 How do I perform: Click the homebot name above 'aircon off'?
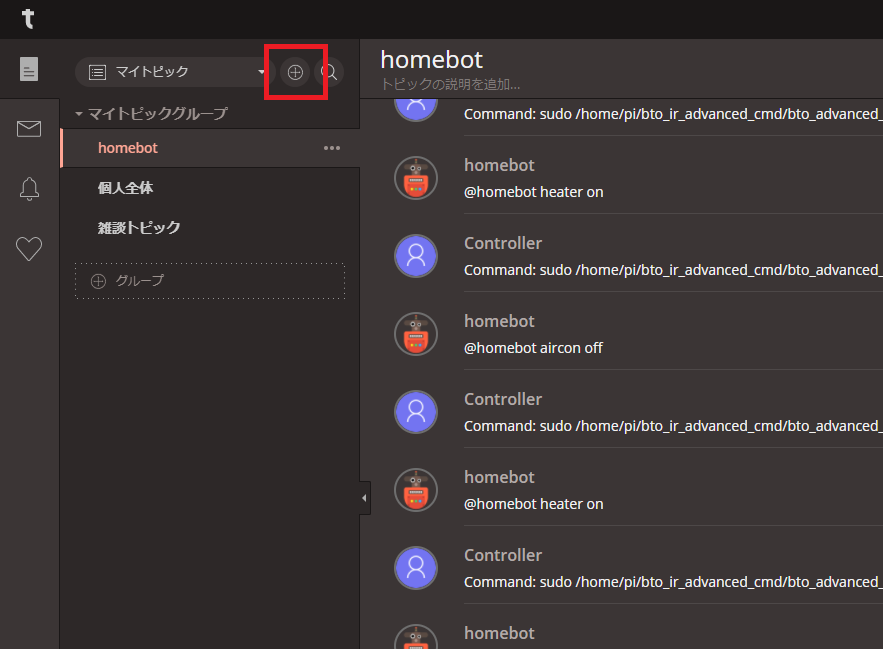coord(499,321)
